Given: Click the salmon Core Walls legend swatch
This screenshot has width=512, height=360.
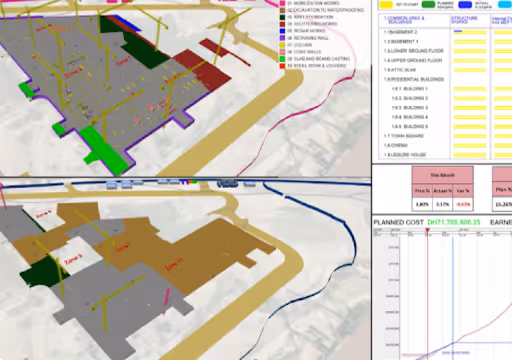Looking at the screenshot, I should click(x=282, y=52).
